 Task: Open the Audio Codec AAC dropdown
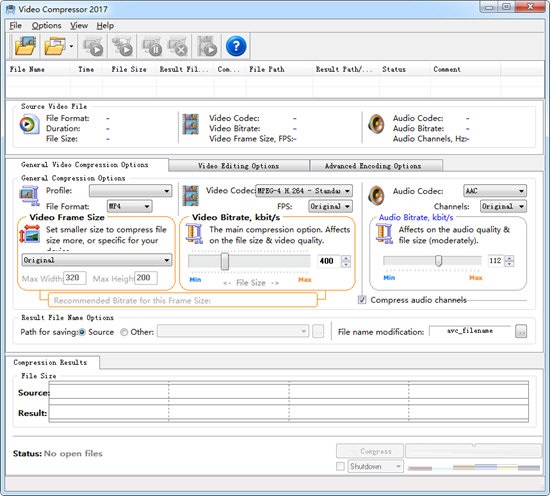pyautogui.click(x=495, y=191)
